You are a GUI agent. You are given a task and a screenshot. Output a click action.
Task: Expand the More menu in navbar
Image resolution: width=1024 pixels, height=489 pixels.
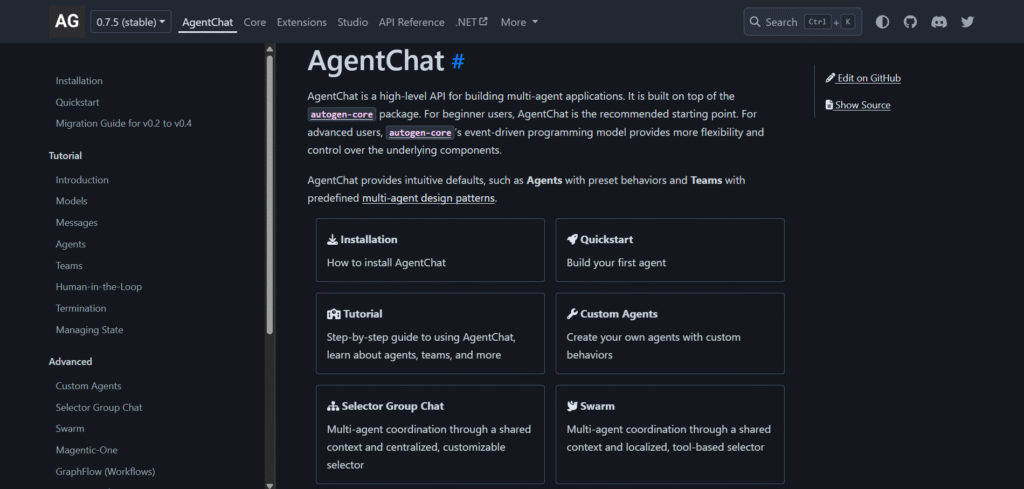(519, 22)
